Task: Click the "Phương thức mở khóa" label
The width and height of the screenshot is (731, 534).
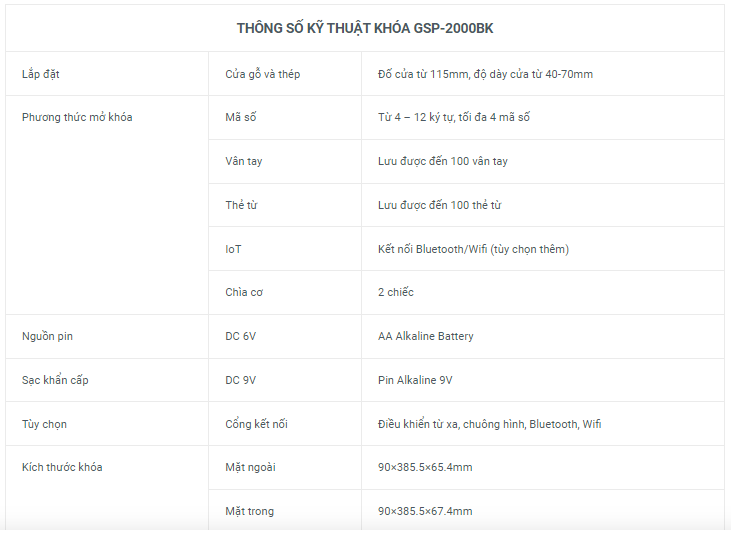Action: click(x=77, y=118)
